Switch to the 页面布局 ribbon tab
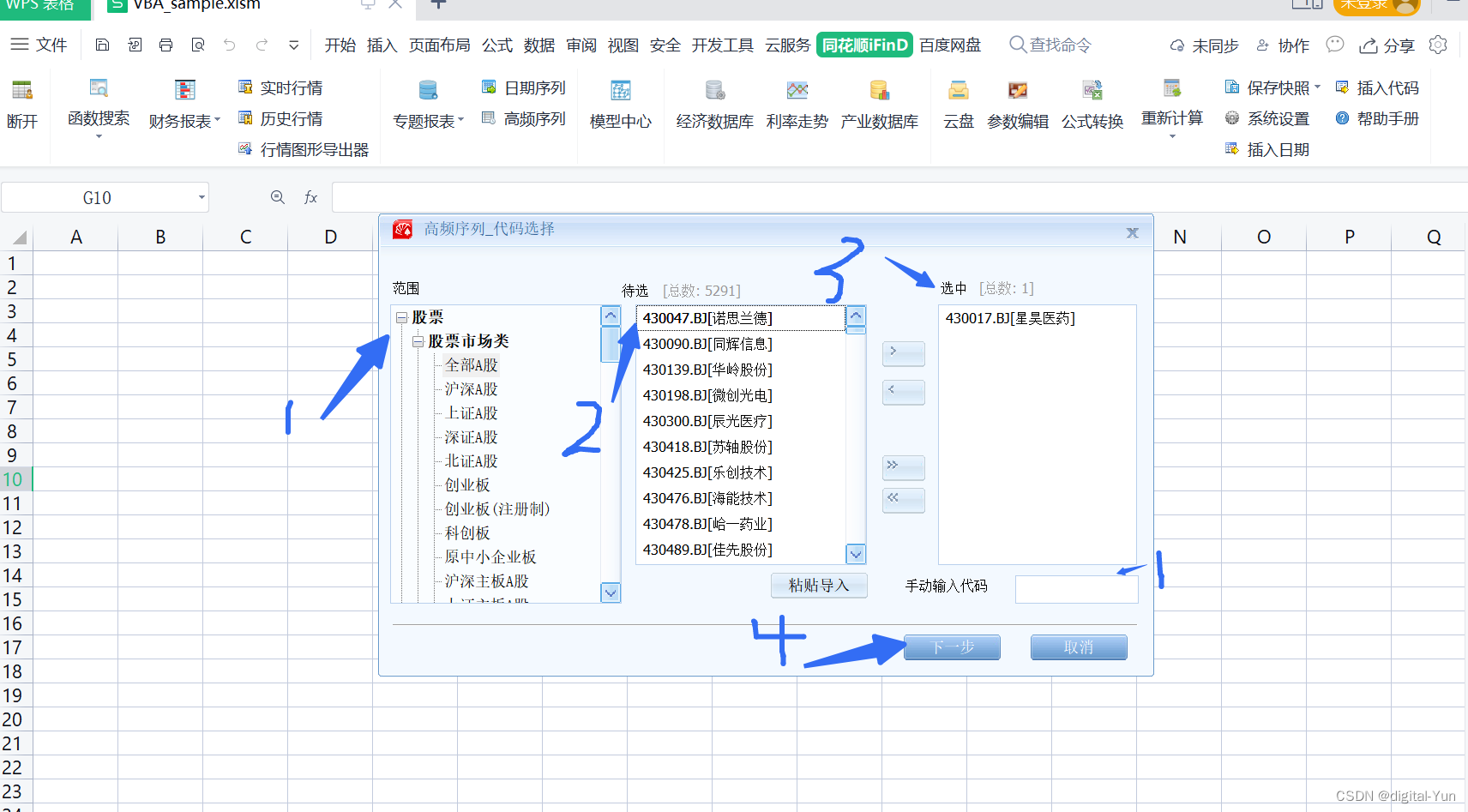Image resolution: width=1468 pixels, height=812 pixels. [x=439, y=45]
